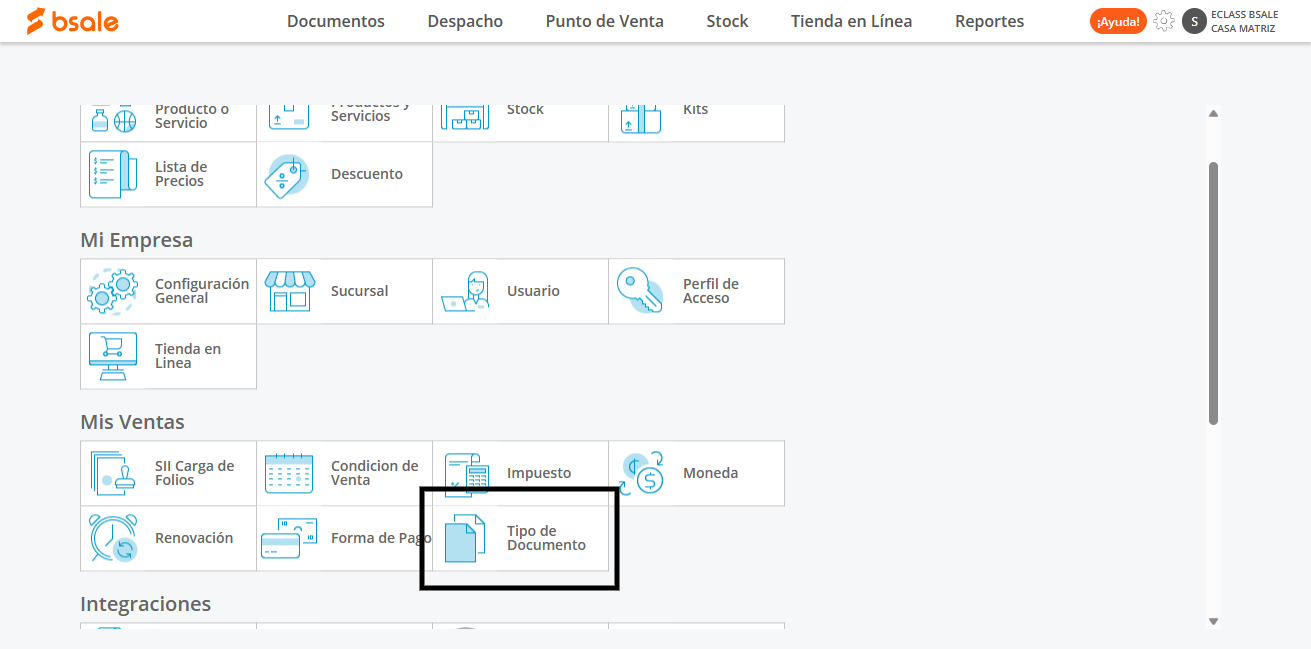The height and width of the screenshot is (649, 1311).
Task: Click Perfil de Acceso label
Action: click(x=711, y=291)
